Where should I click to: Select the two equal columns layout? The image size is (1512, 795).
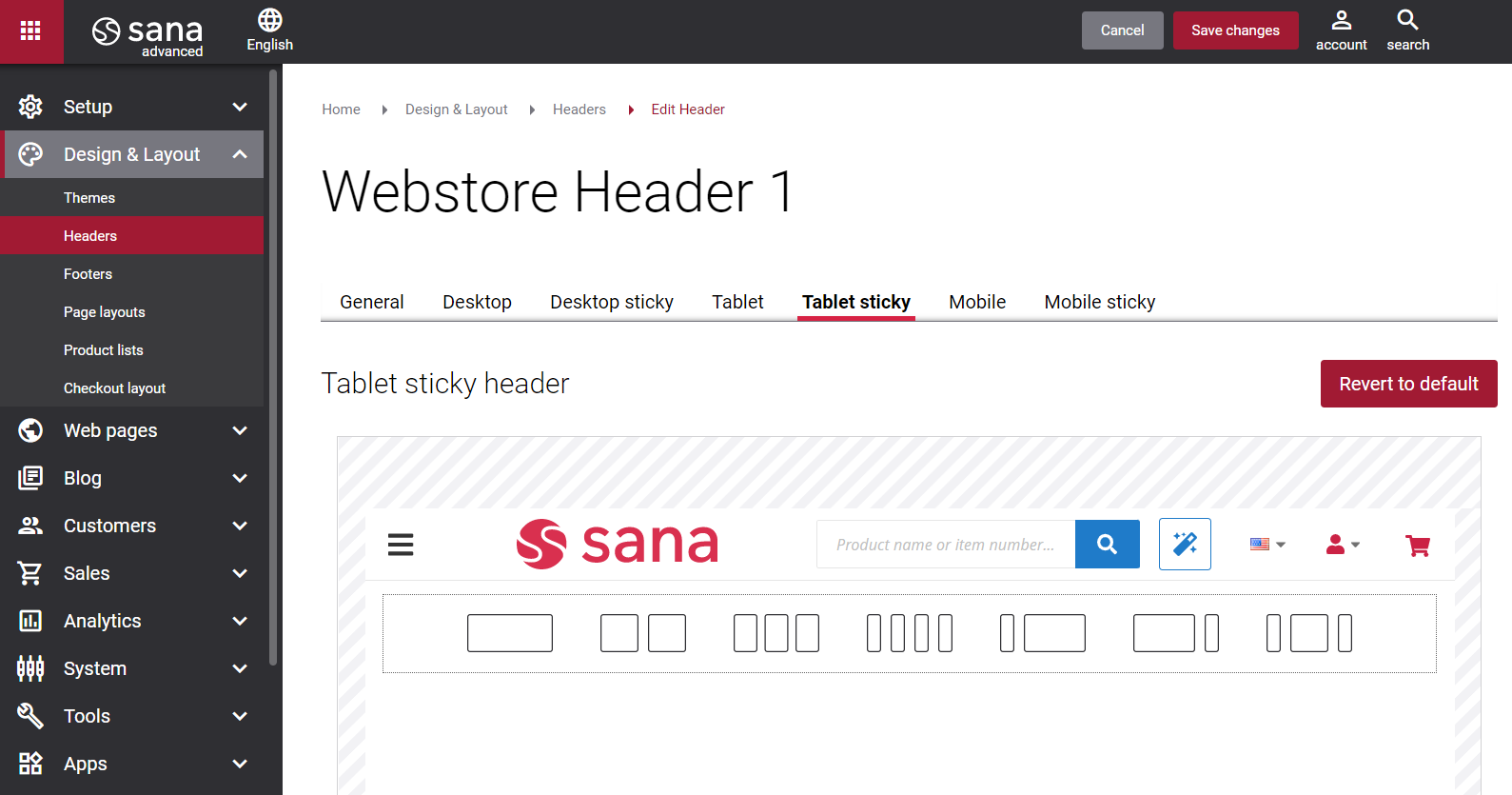(643, 633)
